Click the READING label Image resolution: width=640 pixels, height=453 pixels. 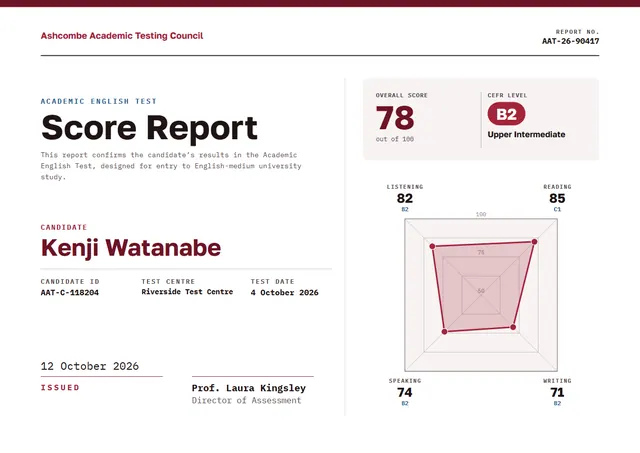click(557, 187)
